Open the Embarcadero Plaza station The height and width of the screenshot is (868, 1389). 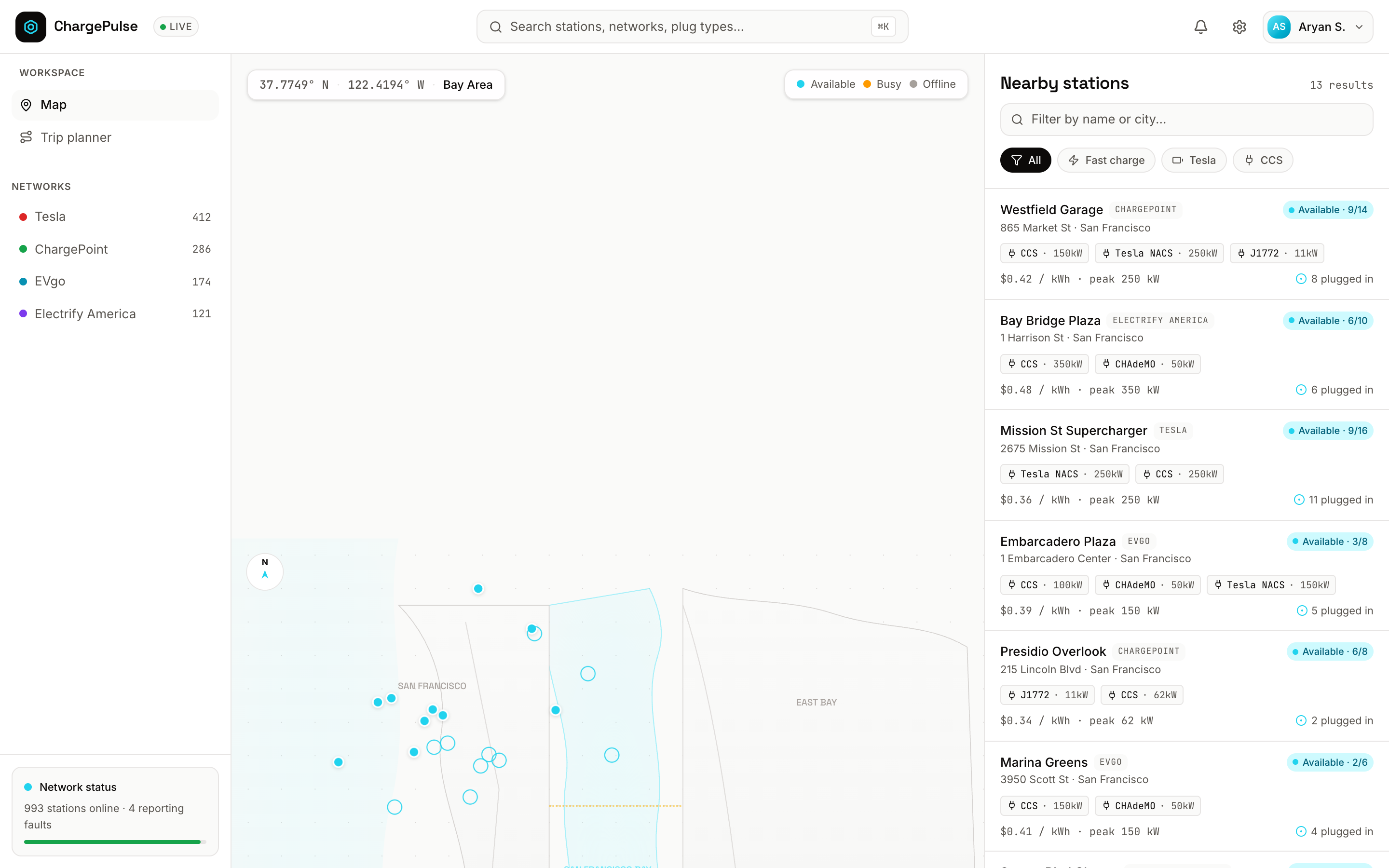1186,576
